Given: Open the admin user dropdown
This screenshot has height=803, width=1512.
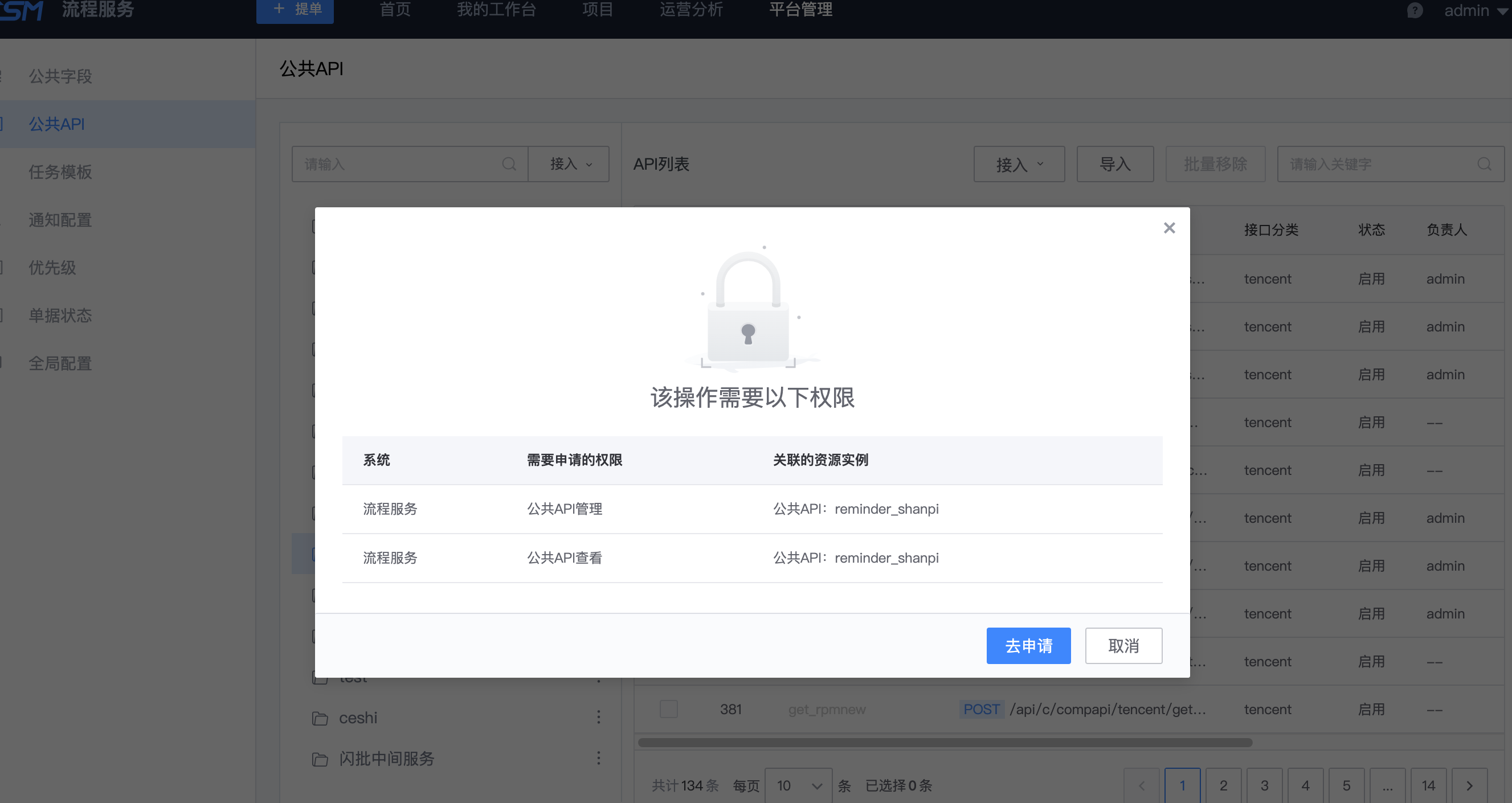Looking at the screenshot, I should pos(1476,11).
